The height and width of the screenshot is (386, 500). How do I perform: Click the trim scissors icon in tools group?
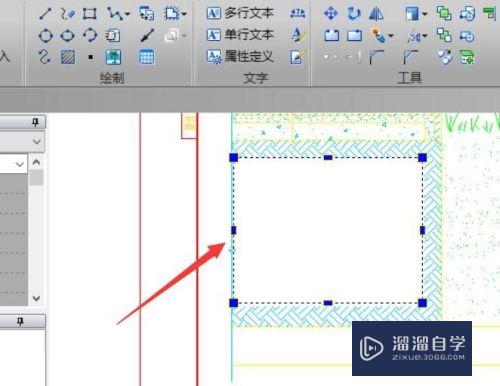pos(414,36)
